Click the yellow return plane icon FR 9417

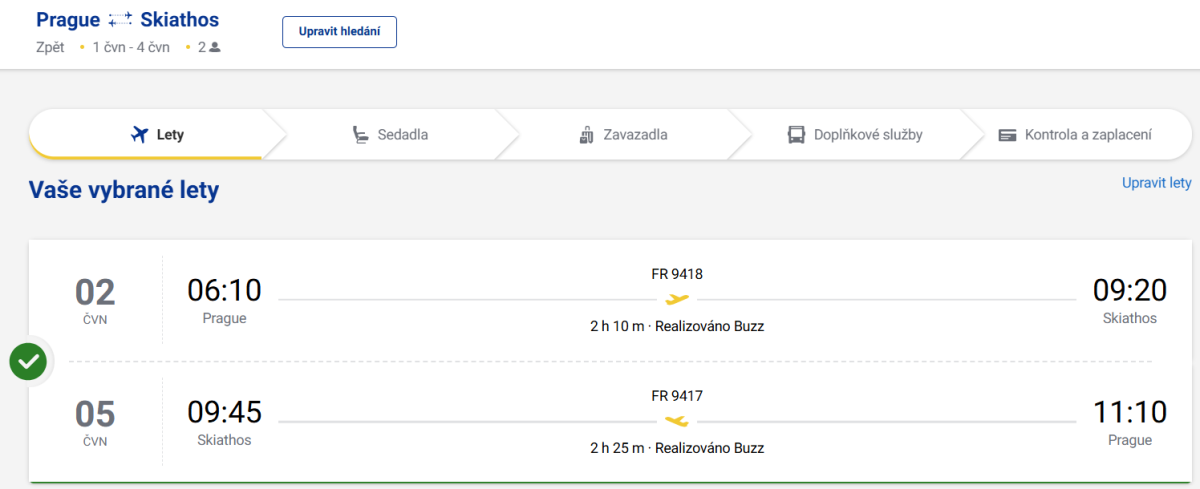(x=677, y=421)
